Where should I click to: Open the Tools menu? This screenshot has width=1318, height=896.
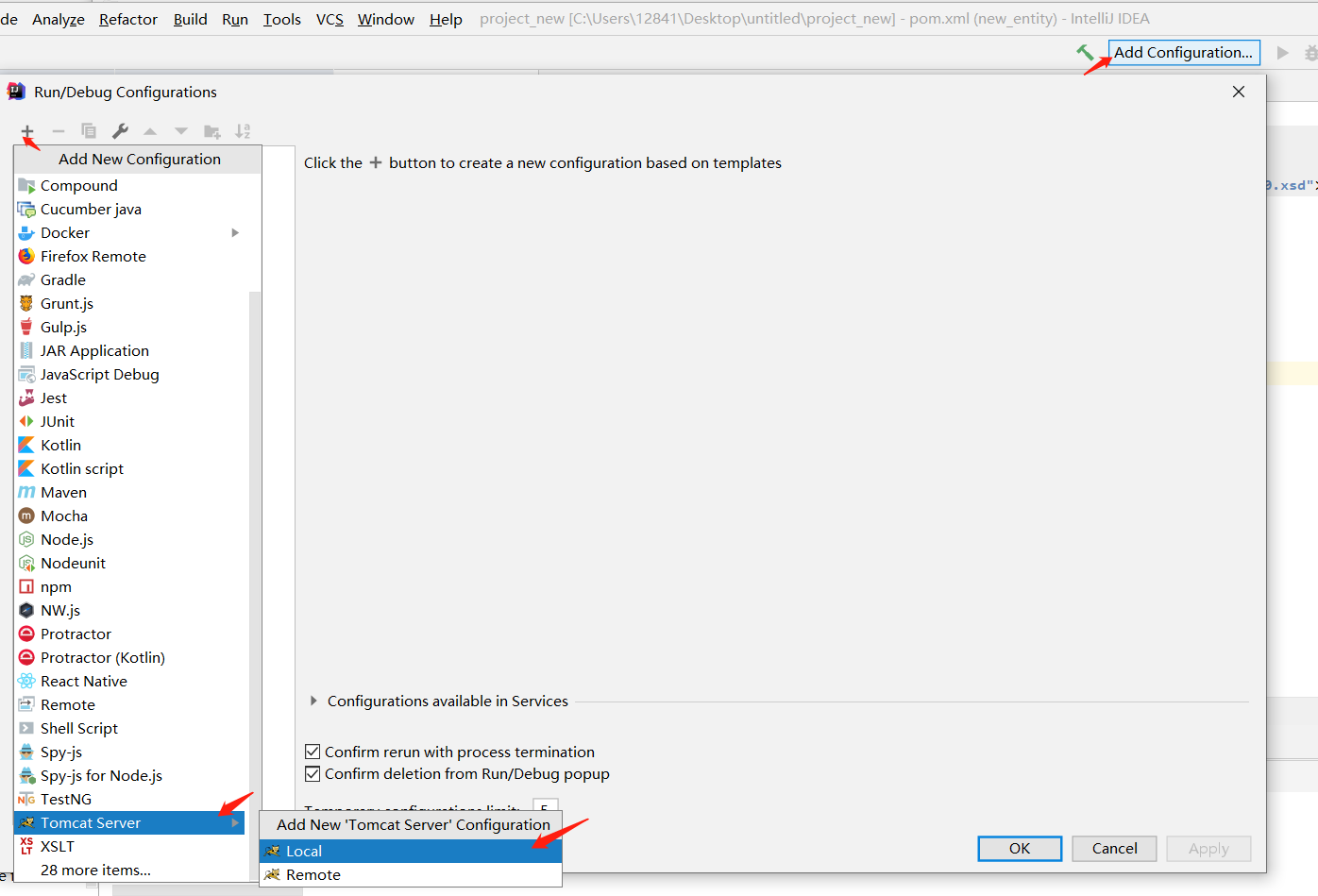click(x=282, y=19)
